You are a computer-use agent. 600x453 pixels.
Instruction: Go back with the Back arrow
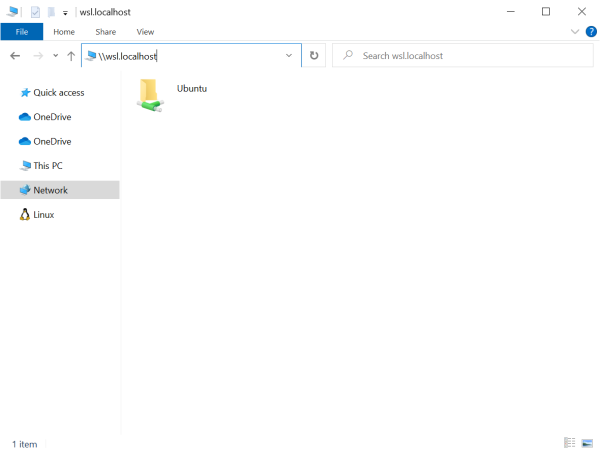(15, 56)
